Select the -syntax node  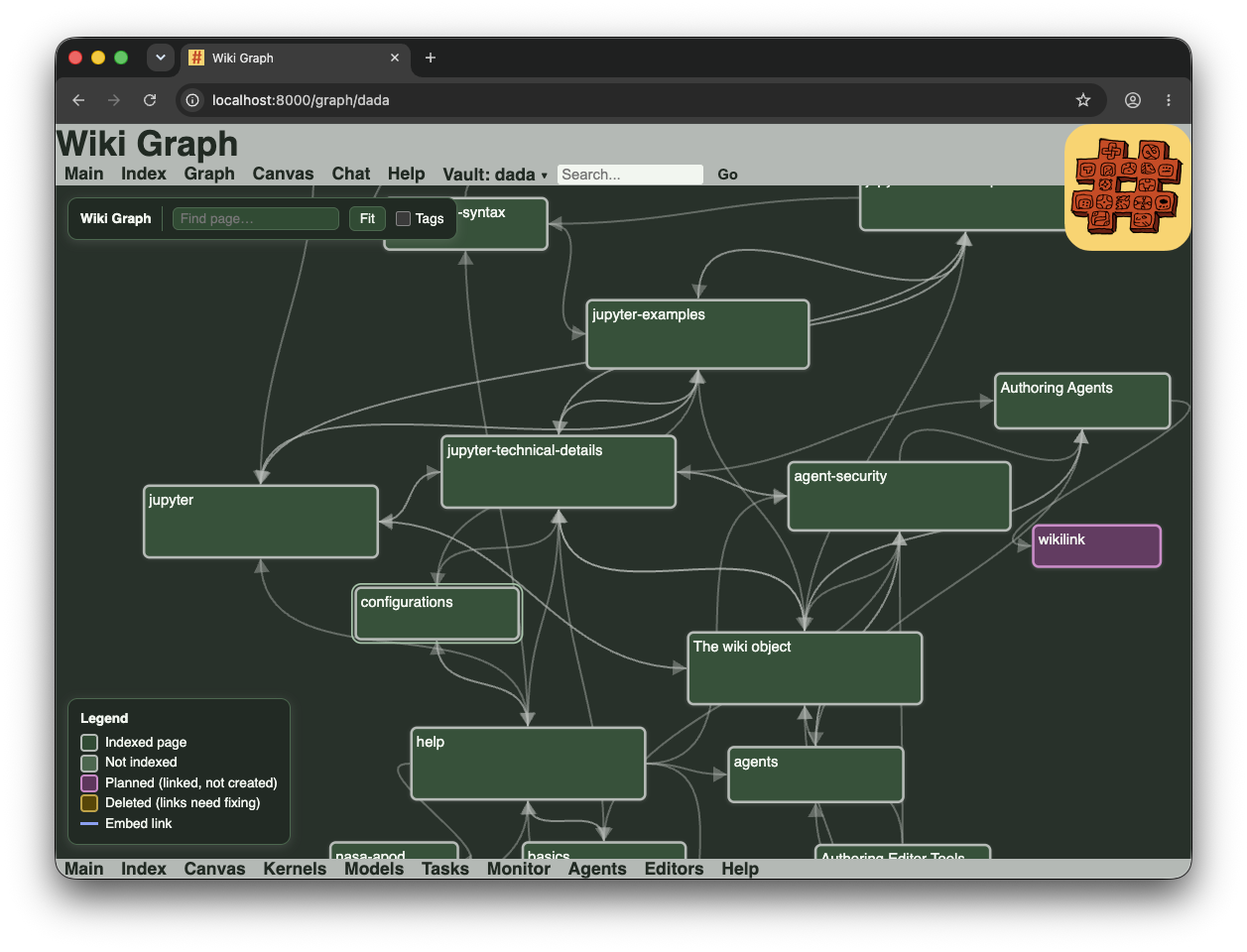[x=502, y=224]
